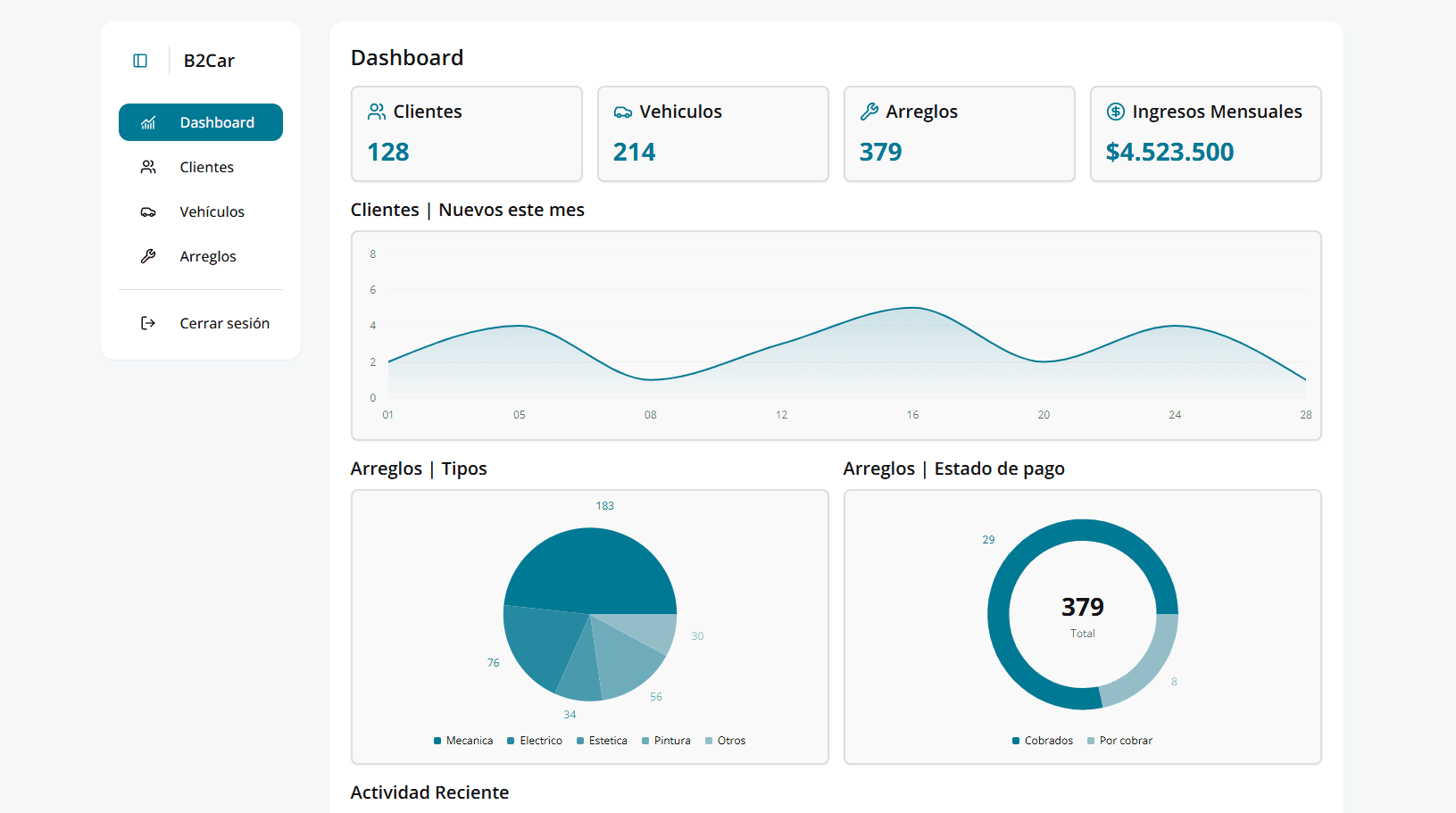Click the Cerrar sesión logout icon
Image resolution: width=1456 pixels, height=813 pixels.
pos(148,323)
